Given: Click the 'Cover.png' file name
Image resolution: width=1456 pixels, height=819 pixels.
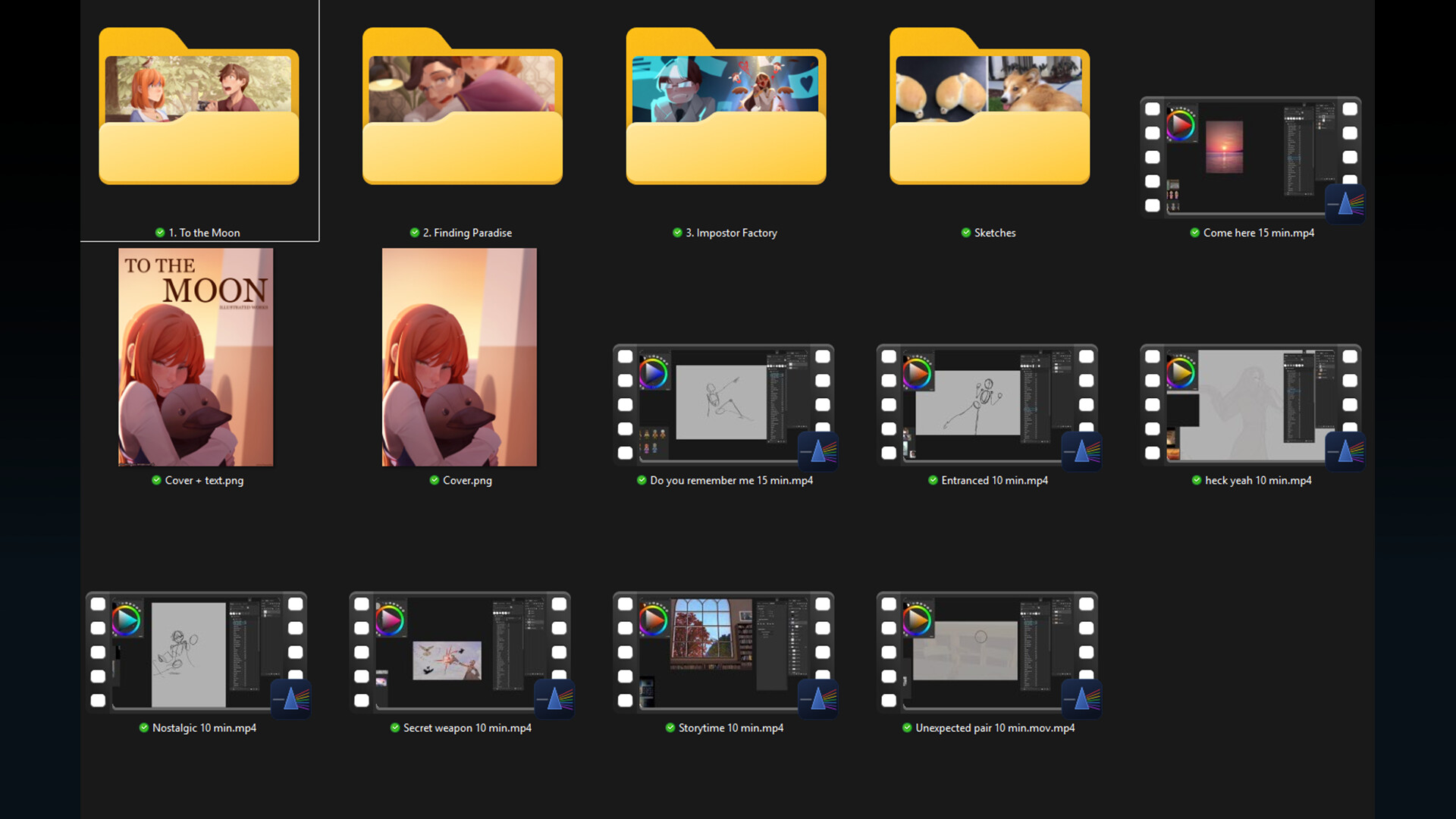Looking at the screenshot, I should (467, 480).
